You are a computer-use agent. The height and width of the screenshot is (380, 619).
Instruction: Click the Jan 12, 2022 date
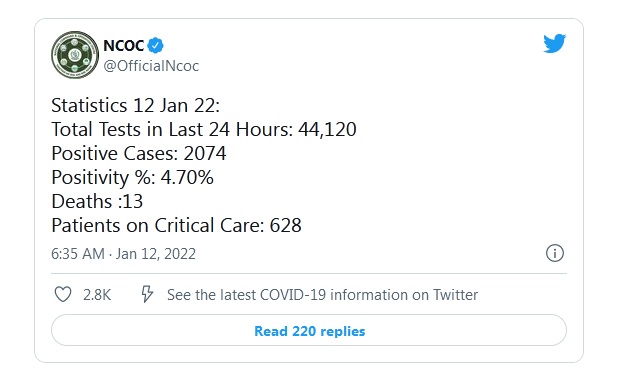156,254
